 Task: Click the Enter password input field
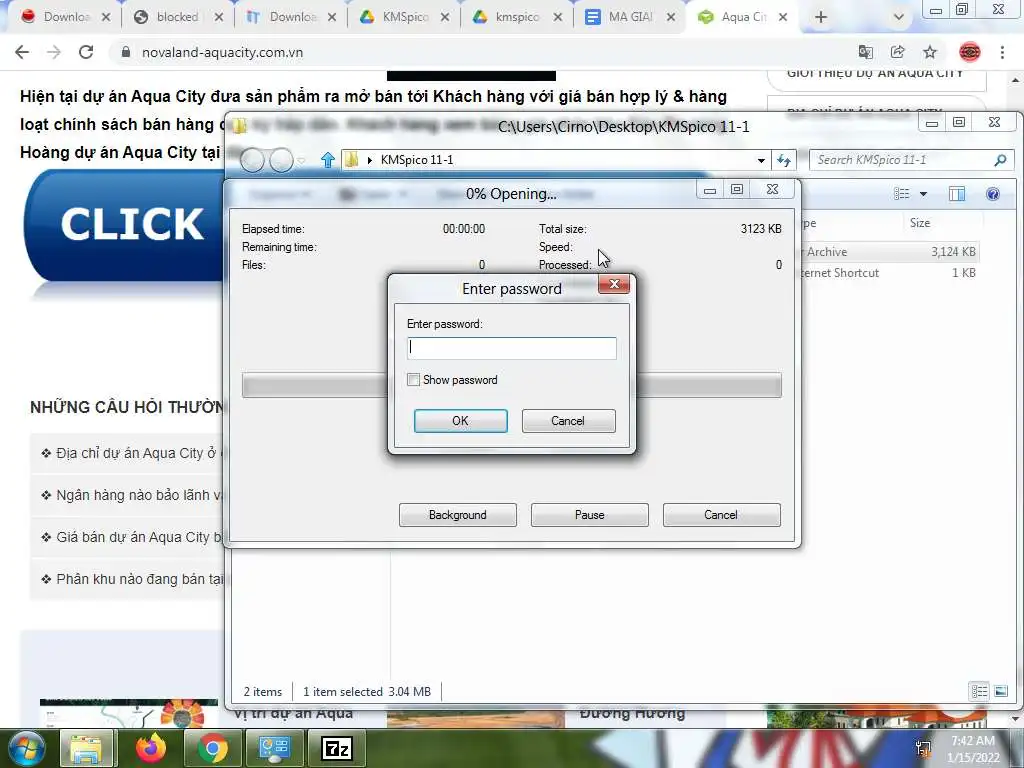point(511,348)
